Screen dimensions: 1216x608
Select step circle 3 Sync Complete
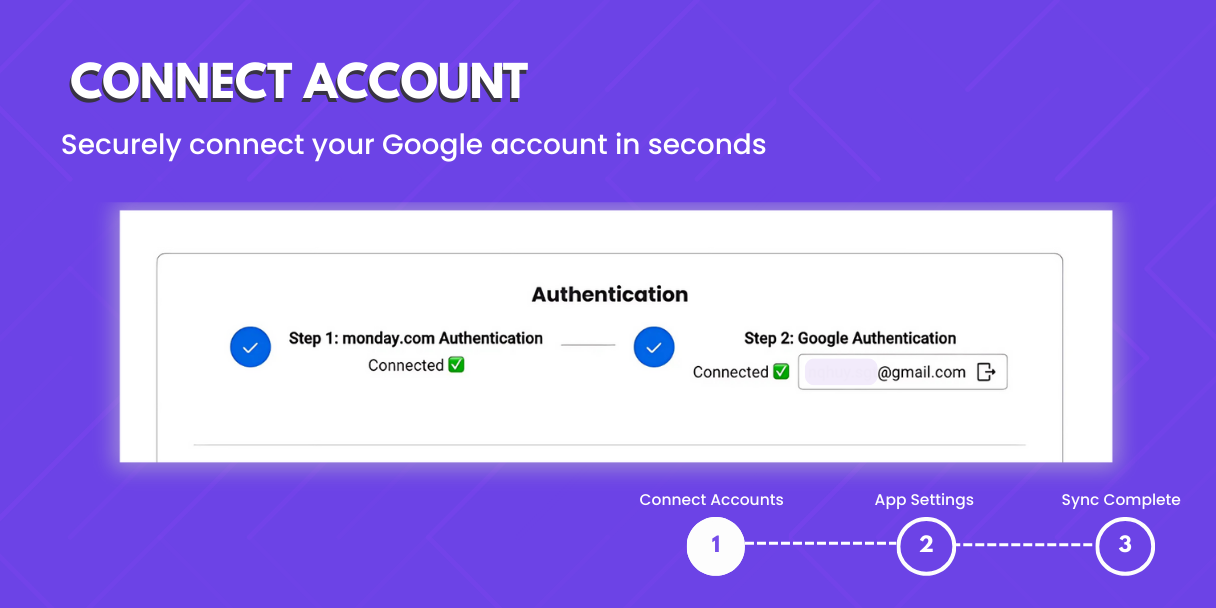[x=1125, y=545]
